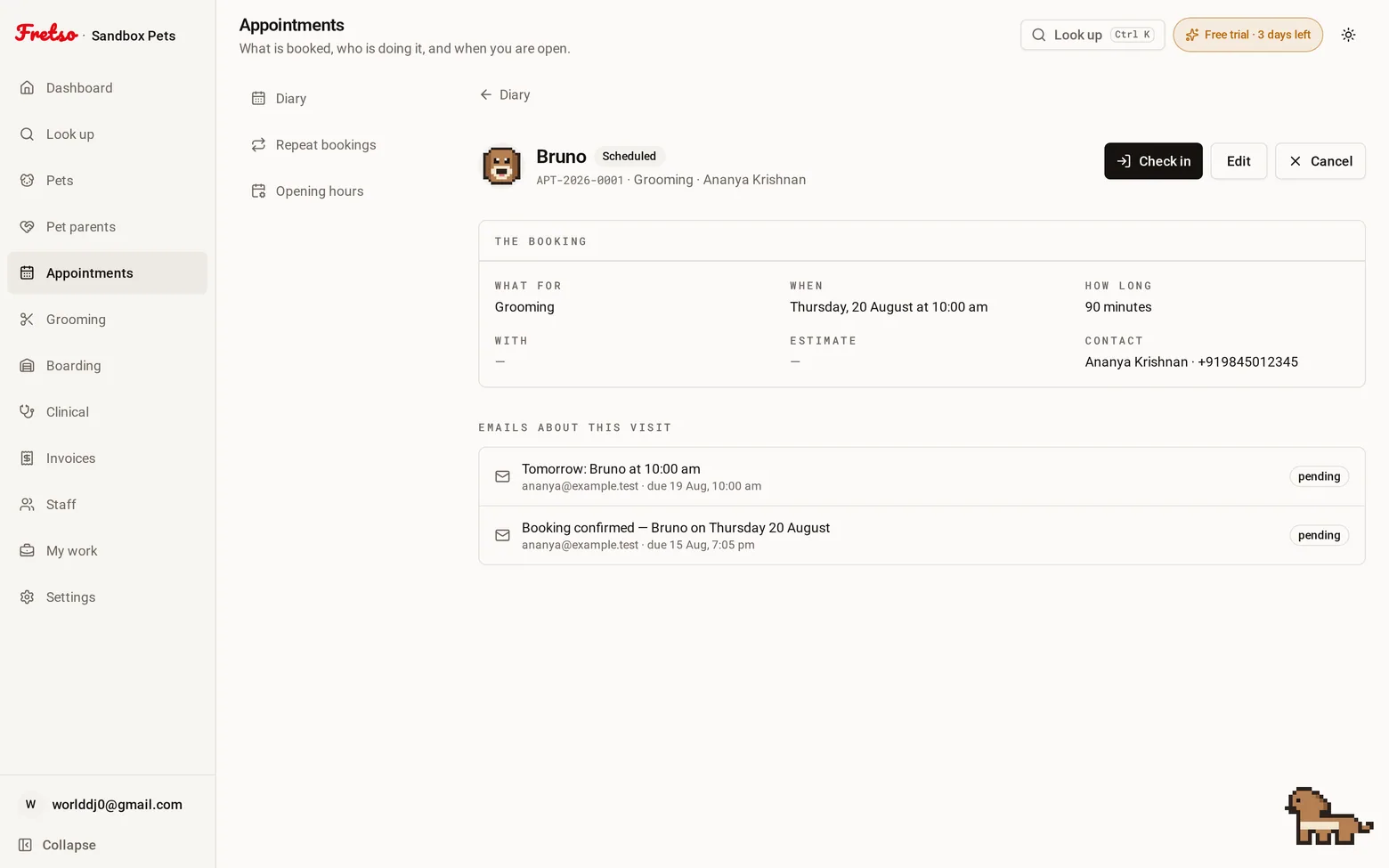Click the contact 'Ananya Krishnan · +919845012345'
The image size is (1389, 868).
(x=1191, y=362)
